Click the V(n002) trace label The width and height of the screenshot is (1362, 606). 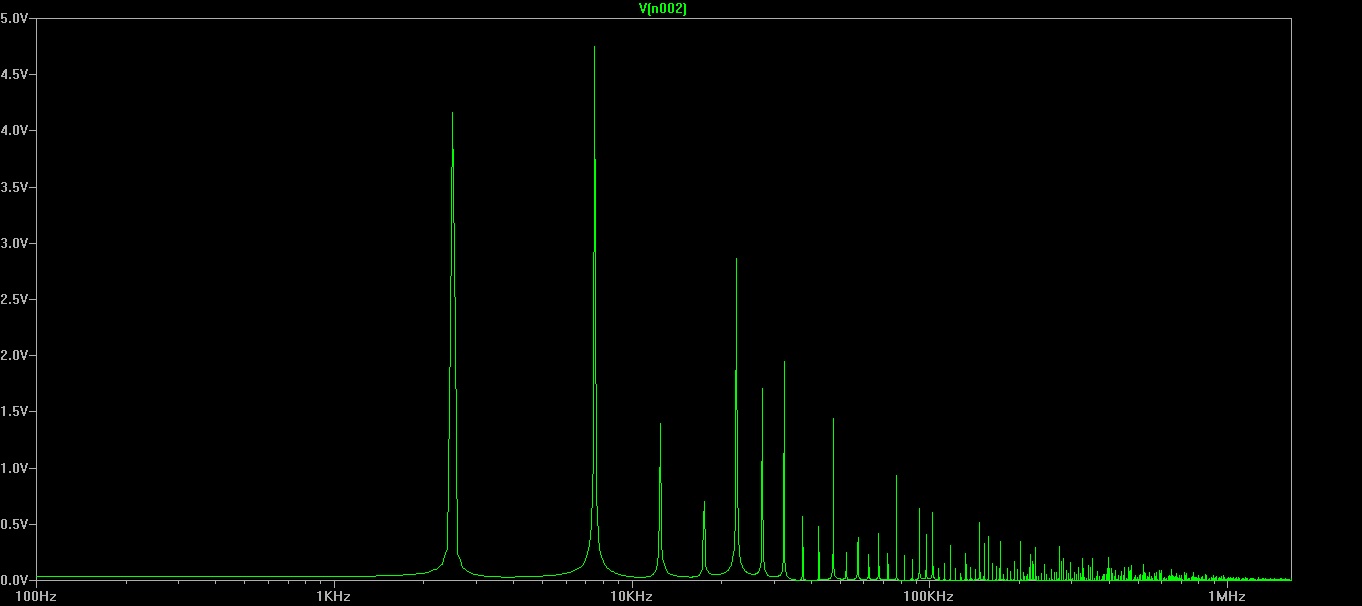[x=662, y=8]
